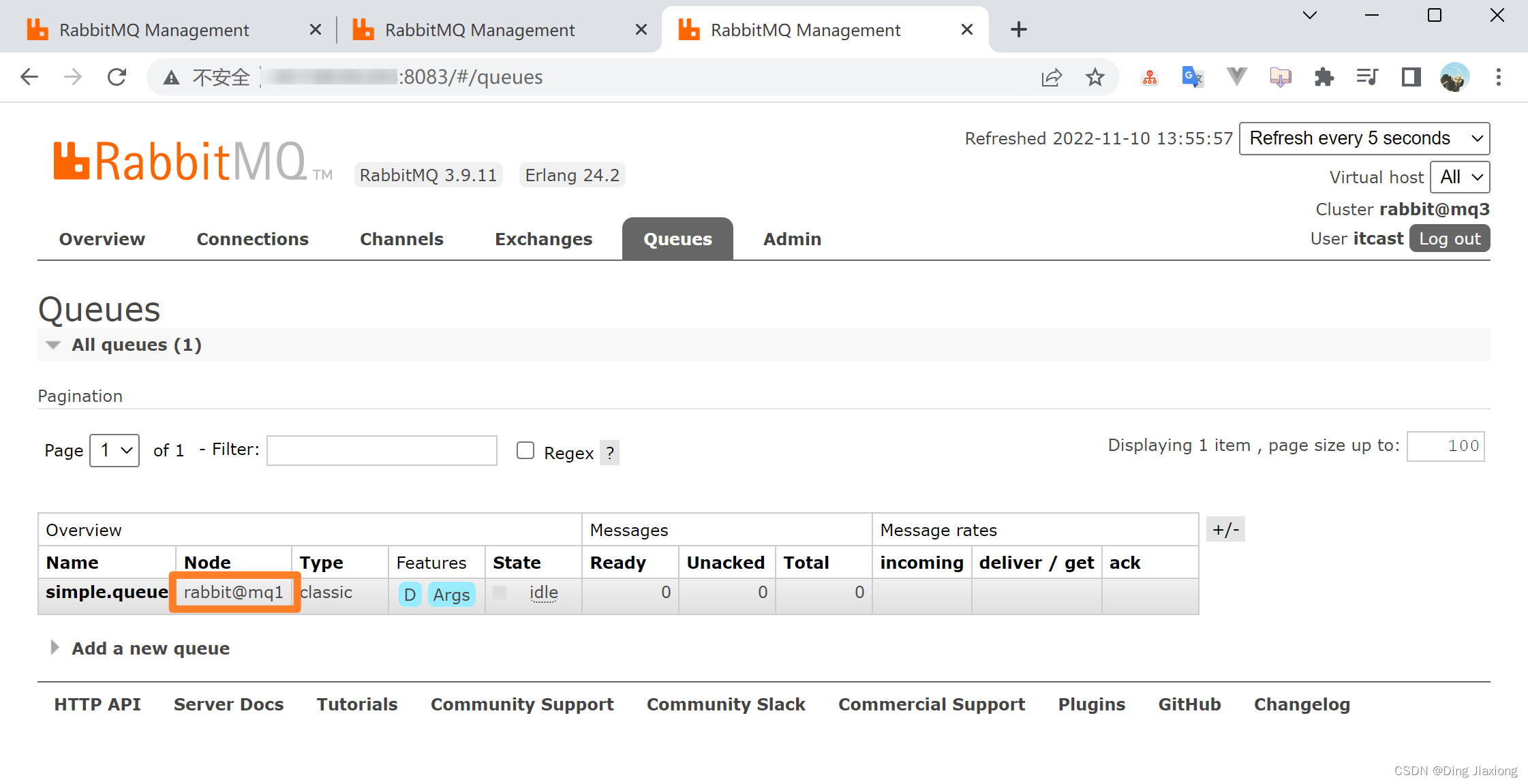
Task: Sort by deliver / get column
Action: click(x=1036, y=563)
